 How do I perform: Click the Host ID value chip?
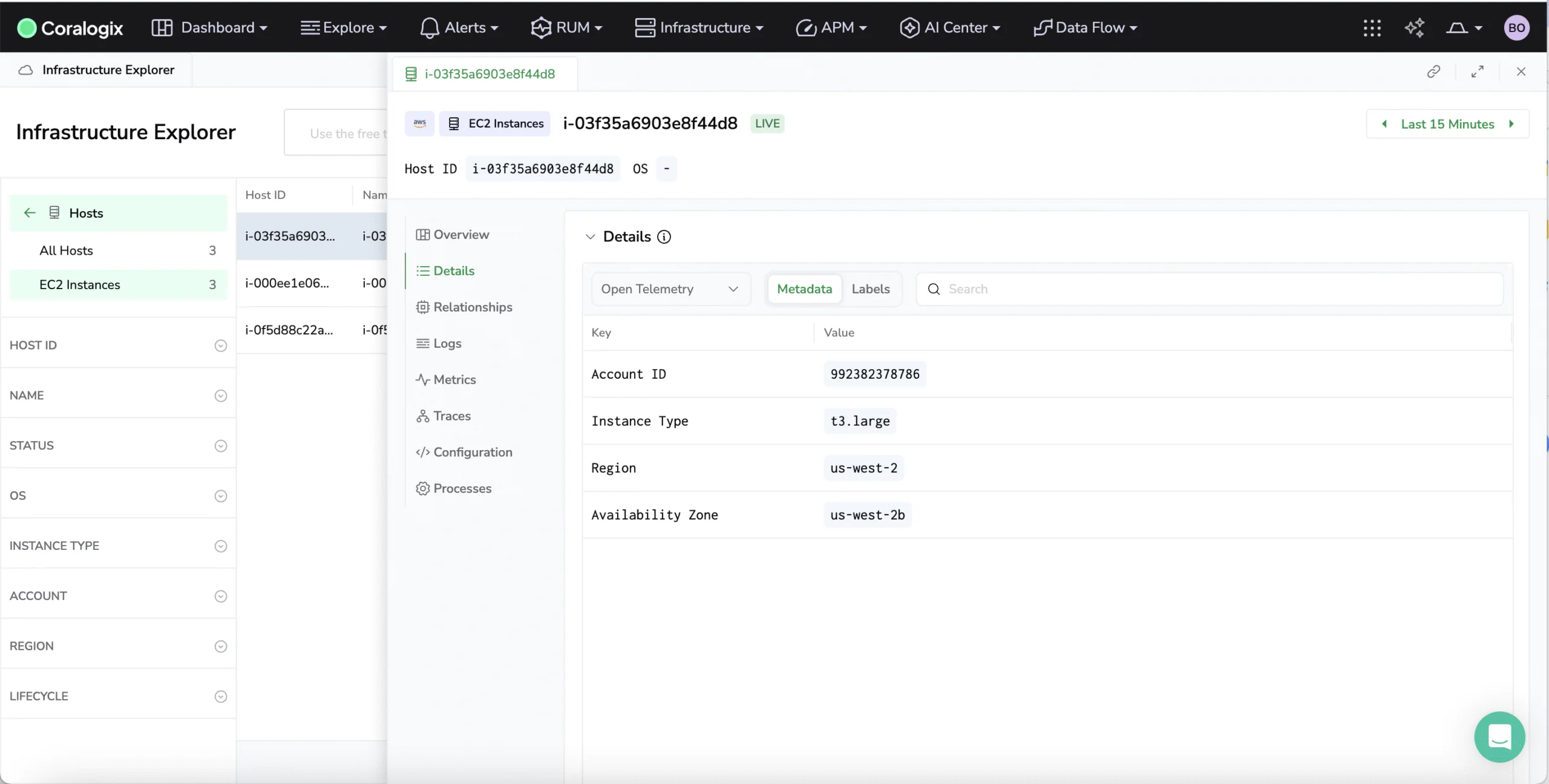pyautogui.click(x=543, y=169)
